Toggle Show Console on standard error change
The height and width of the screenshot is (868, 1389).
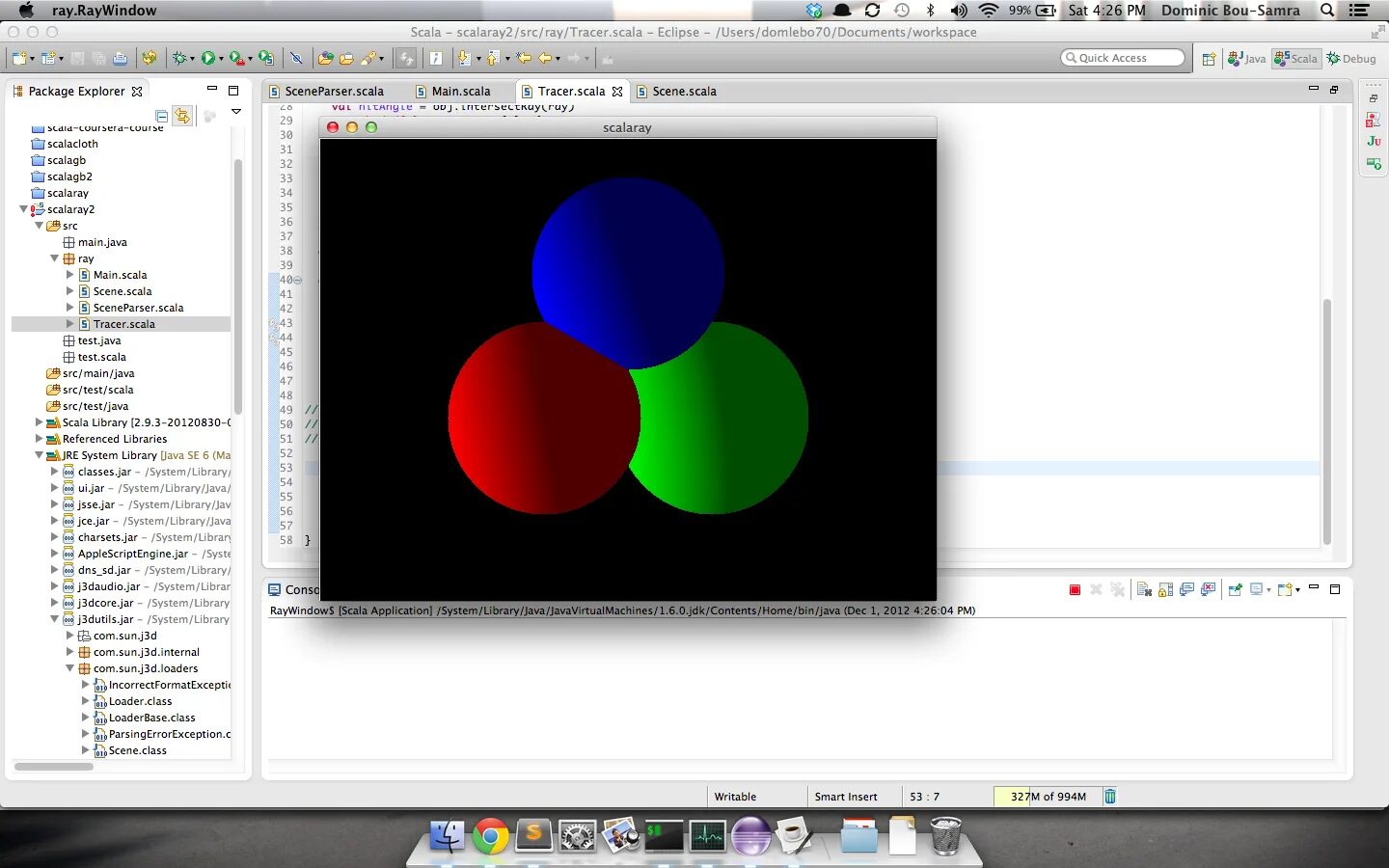[1208, 589]
